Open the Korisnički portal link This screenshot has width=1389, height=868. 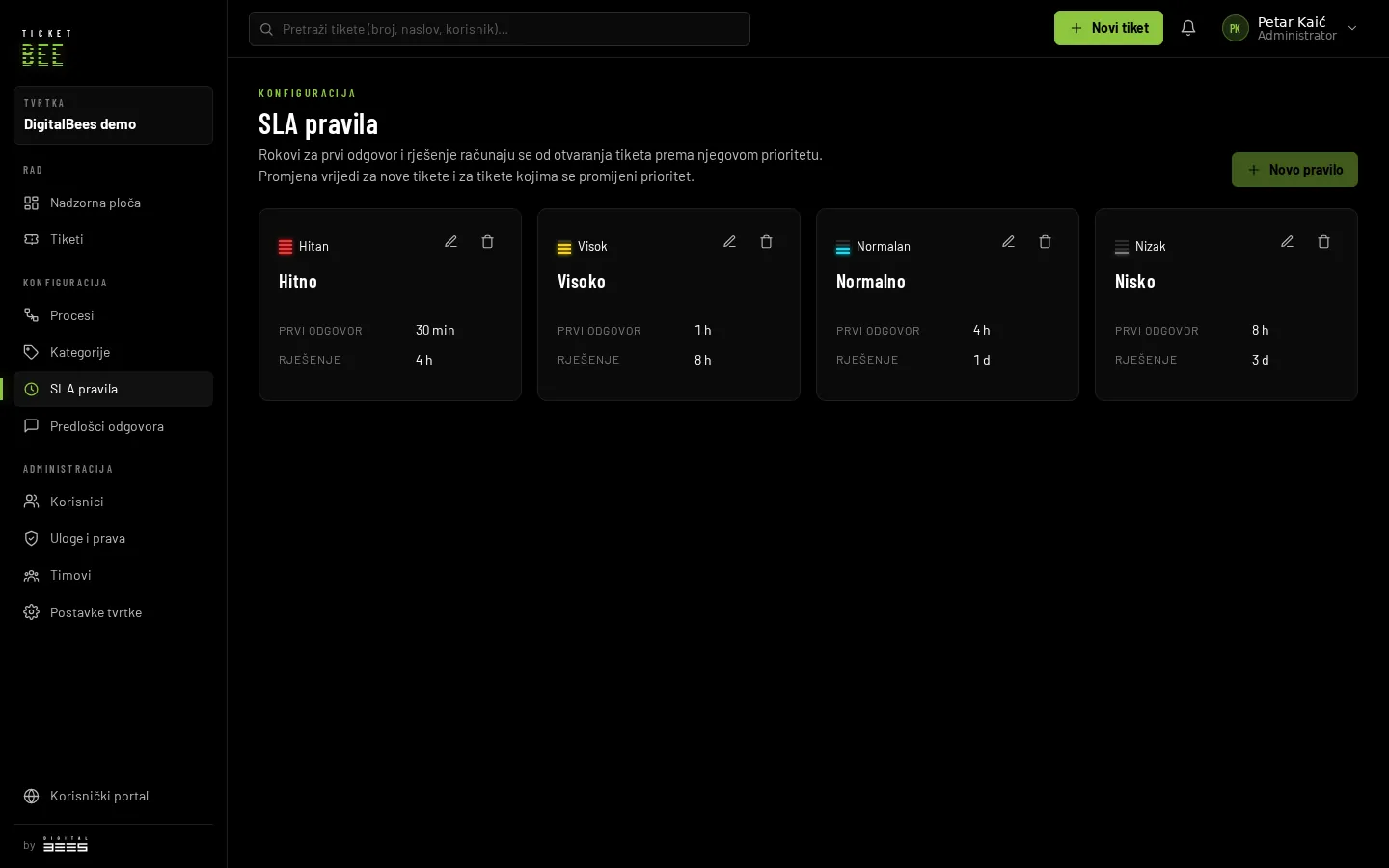113,796
